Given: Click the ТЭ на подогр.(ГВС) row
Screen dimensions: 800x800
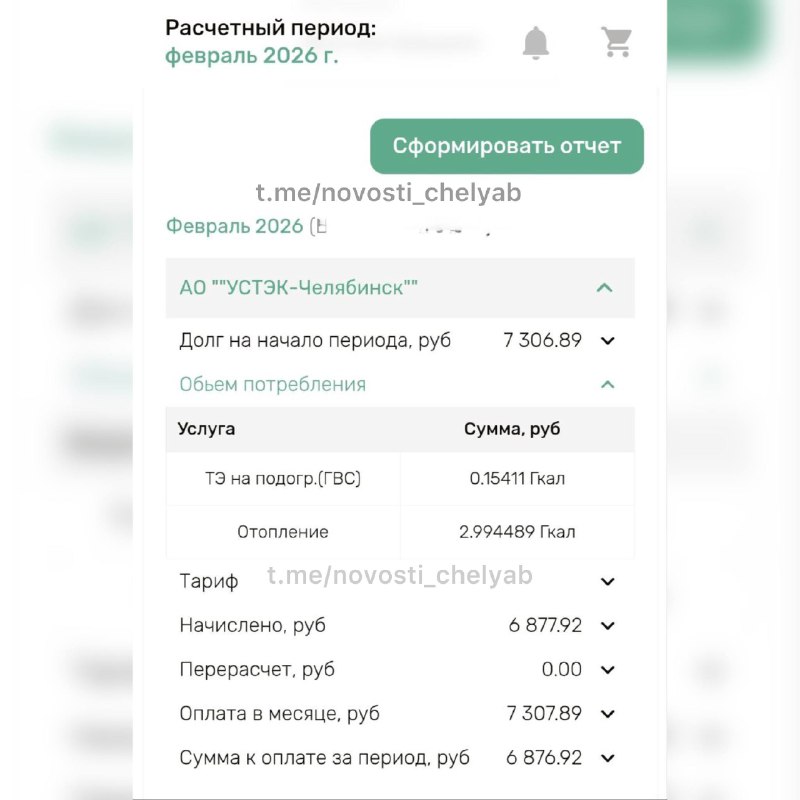Looking at the screenshot, I should coord(283,479).
